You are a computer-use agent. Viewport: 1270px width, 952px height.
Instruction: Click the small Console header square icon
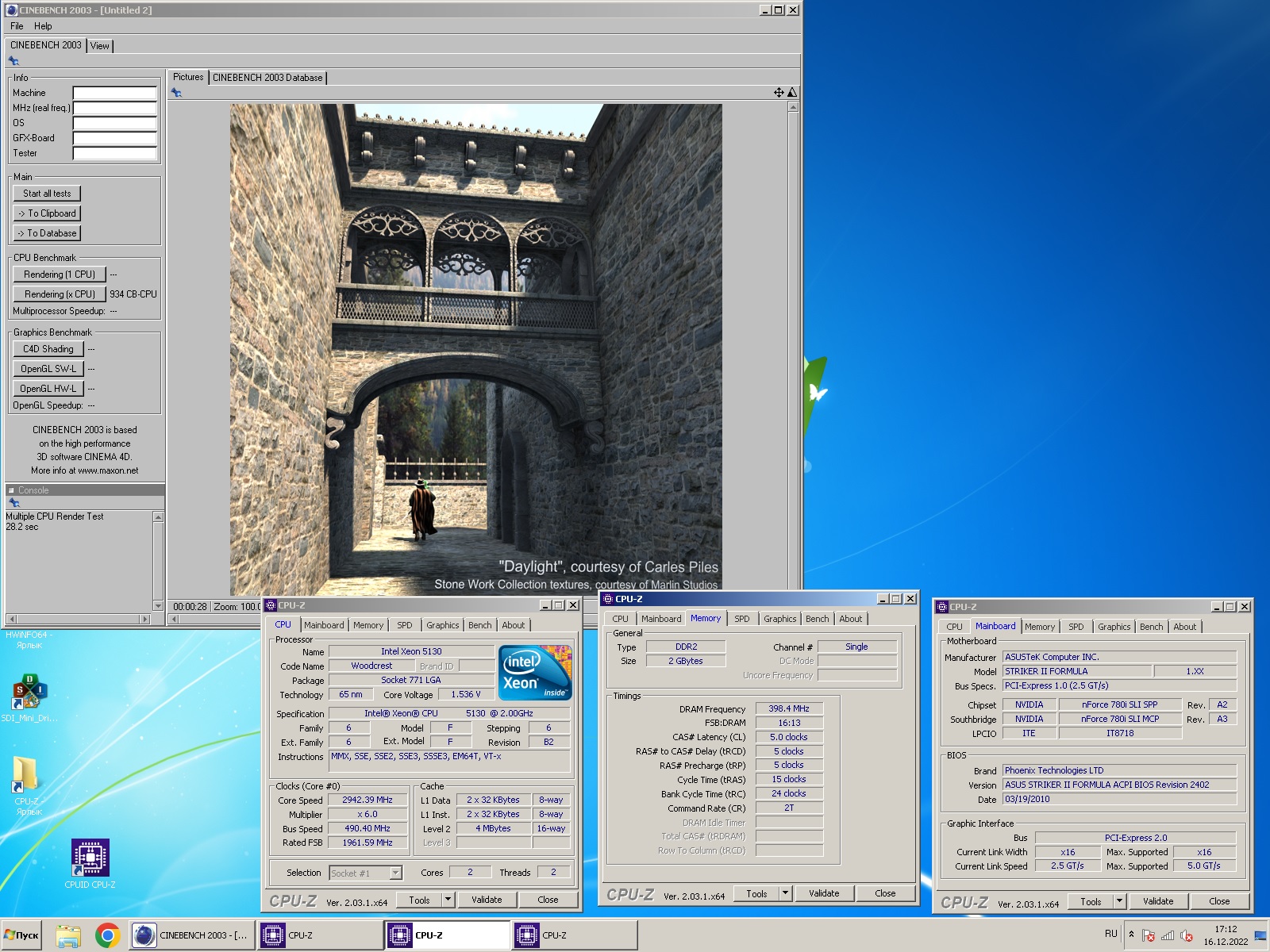coord(11,490)
